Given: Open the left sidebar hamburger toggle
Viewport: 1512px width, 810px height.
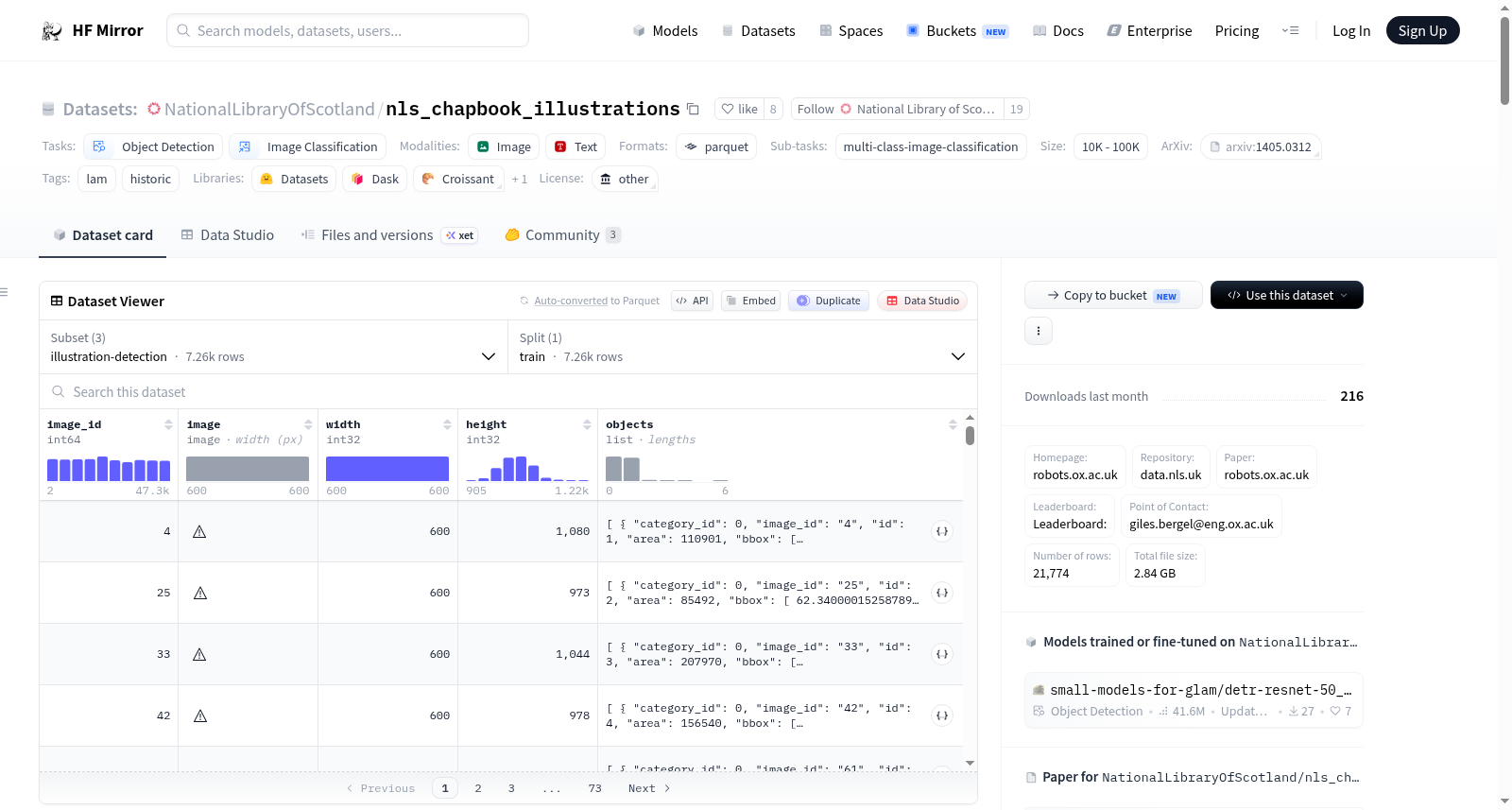Looking at the screenshot, I should pyautogui.click(x=4, y=292).
